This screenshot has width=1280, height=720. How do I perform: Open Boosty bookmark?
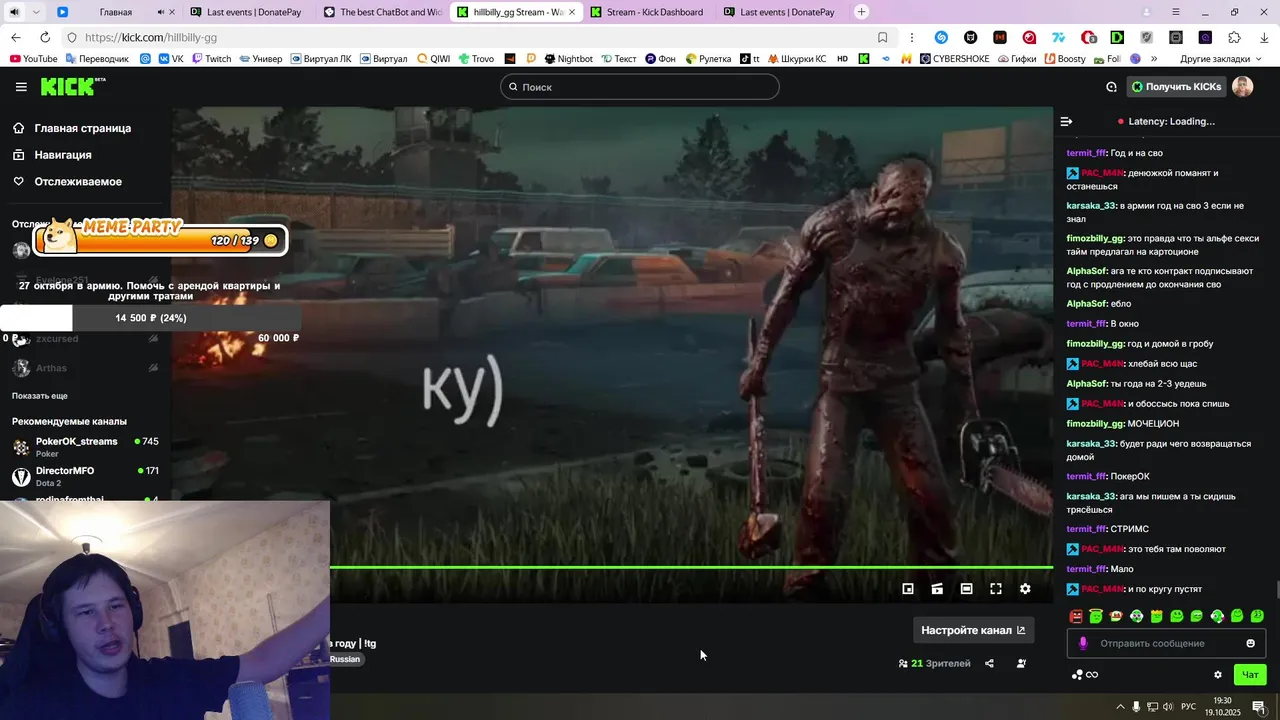pyautogui.click(x=1064, y=59)
